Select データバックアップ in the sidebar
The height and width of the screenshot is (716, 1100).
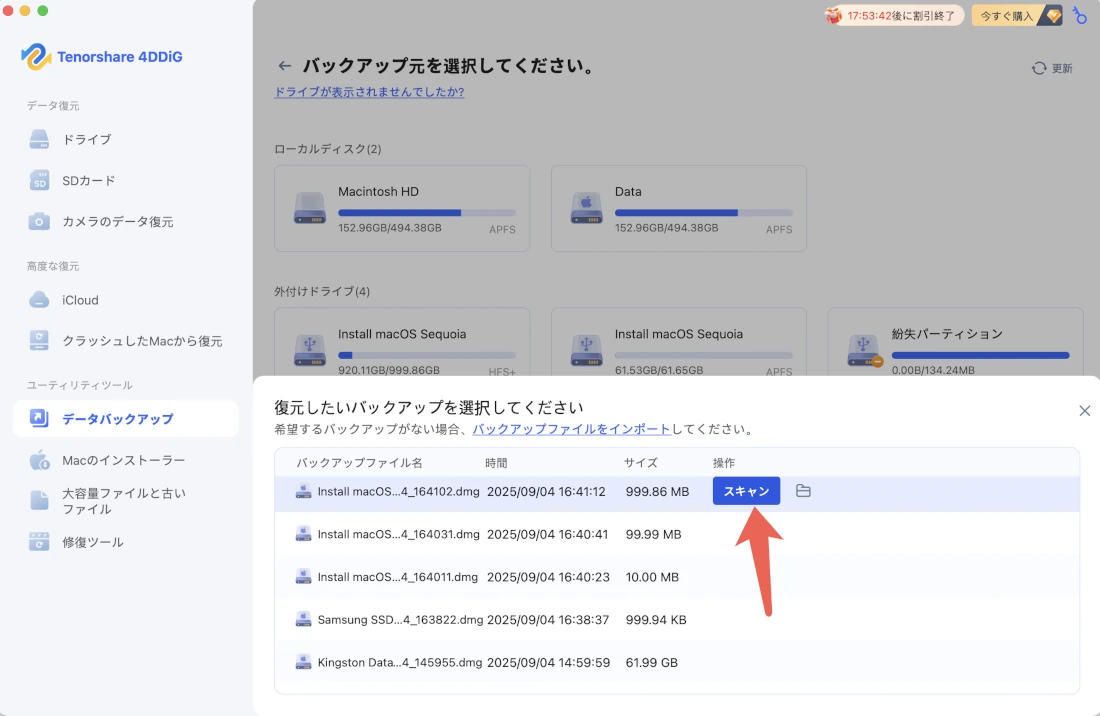125,419
